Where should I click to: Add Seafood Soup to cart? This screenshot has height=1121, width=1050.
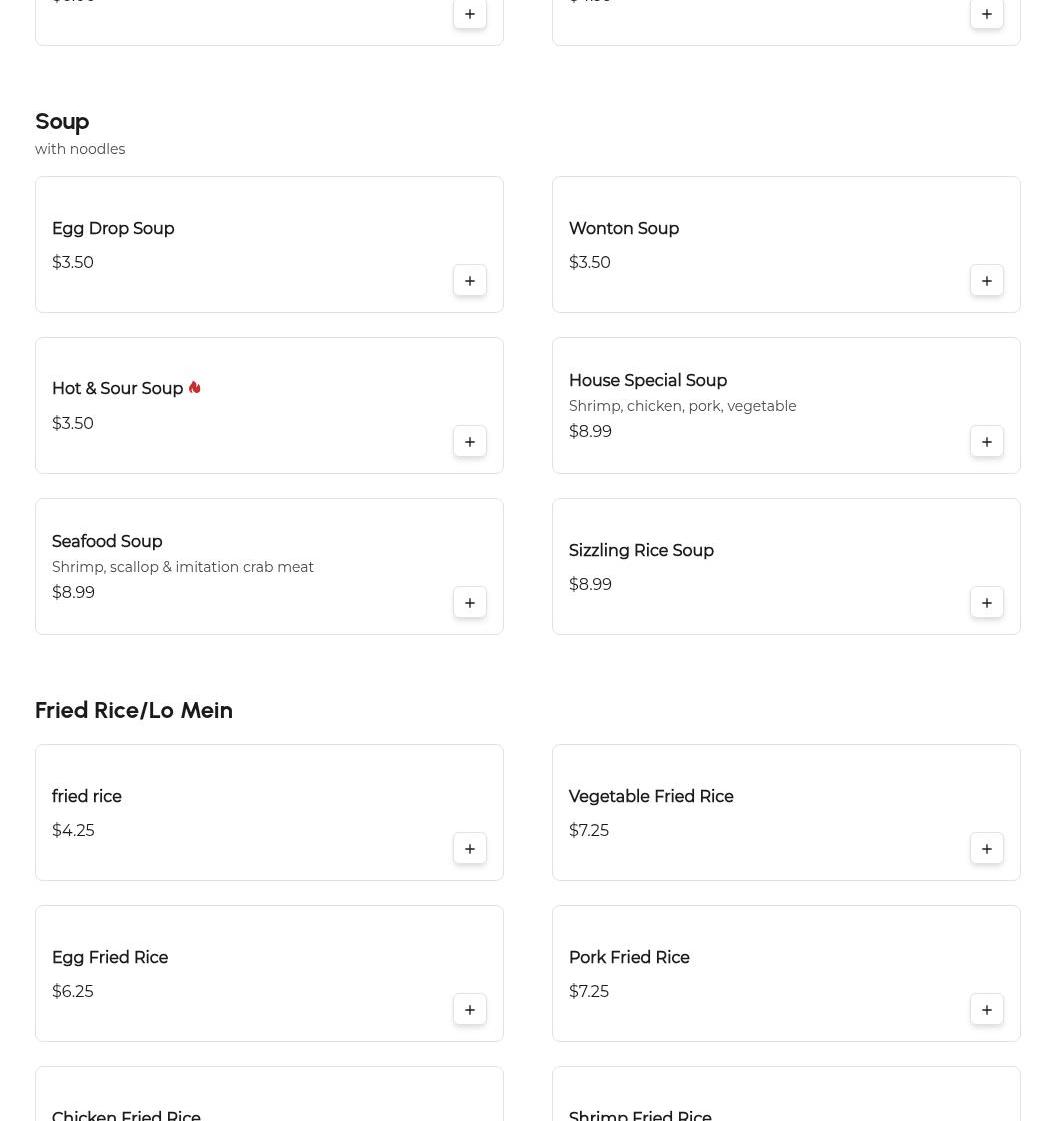470,603
